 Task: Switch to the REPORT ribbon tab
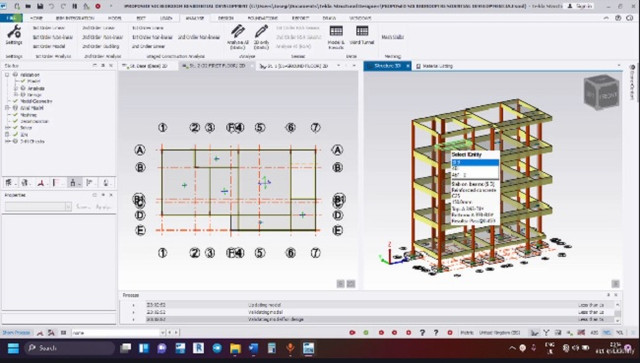tap(300, 18)
